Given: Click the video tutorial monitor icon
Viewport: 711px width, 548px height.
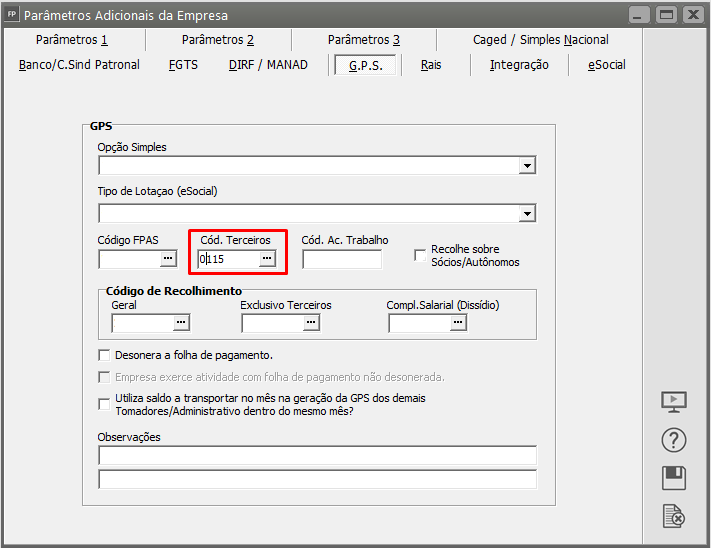Looking at the screenshot, I should (x=675, y=402).
